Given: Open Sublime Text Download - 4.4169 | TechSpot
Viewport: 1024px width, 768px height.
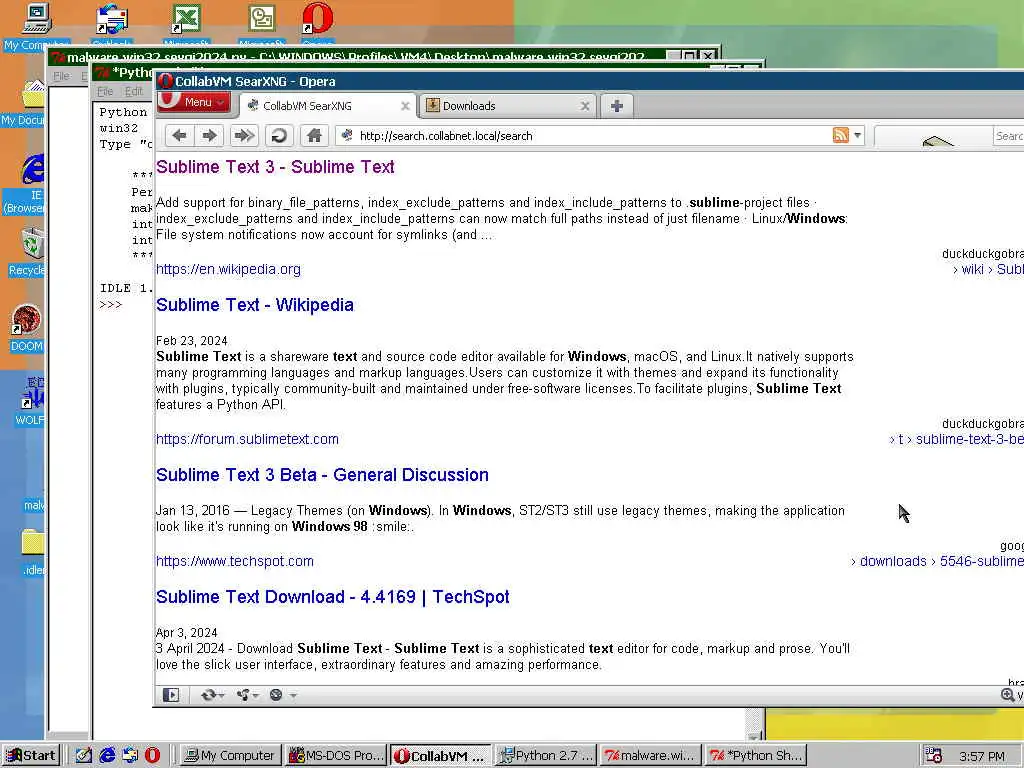Looking at the screenshot, I should tap(332, 597).
